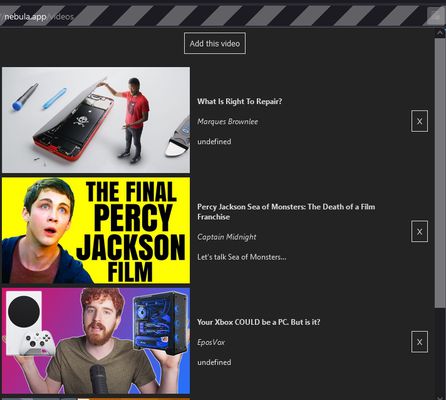Remove the 'What Is Right To Repair?' video
Image resolution: width=446 pixels, height=400 pixels.
pyautogui.click(x=419, y=121)
